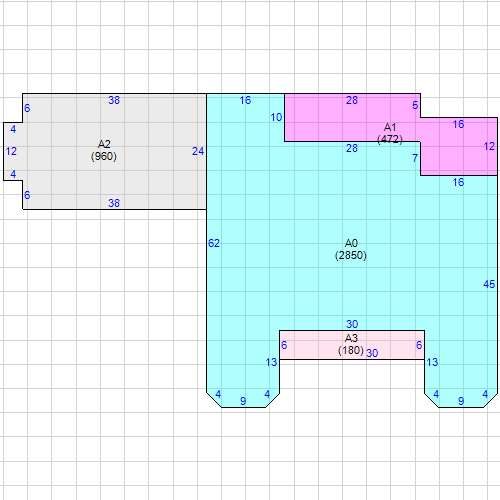Select the 45 dimension label

point(489,284)
